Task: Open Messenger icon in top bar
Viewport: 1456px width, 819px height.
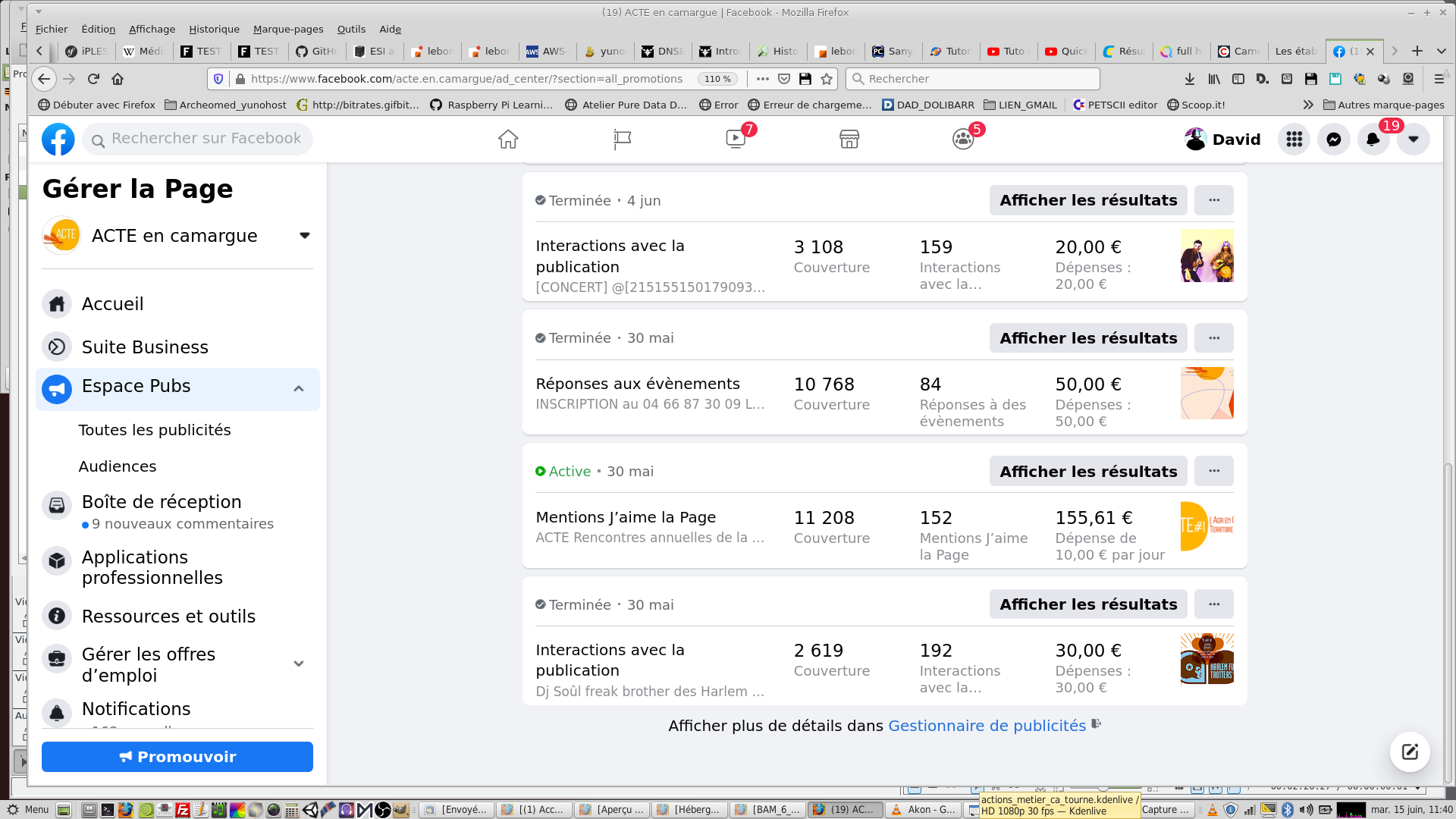Action: coord(1334,139)
